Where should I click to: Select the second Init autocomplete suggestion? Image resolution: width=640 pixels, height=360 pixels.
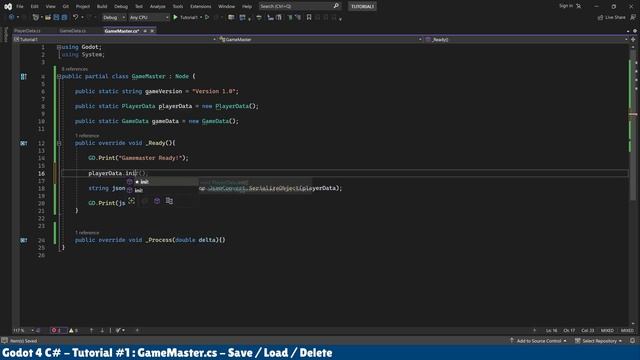point(162,191)
